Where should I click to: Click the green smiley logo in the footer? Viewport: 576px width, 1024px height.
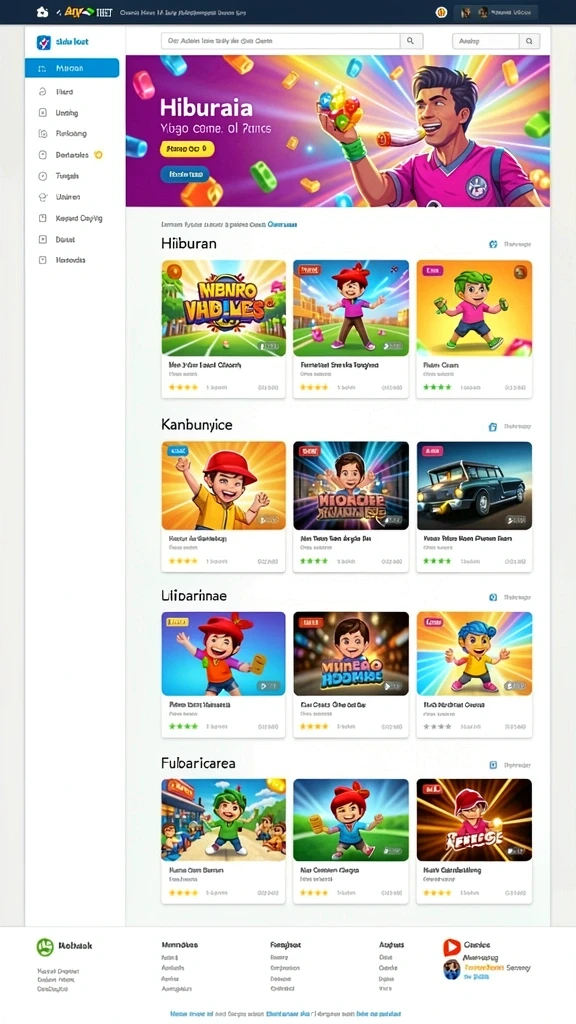click(45, 947)
